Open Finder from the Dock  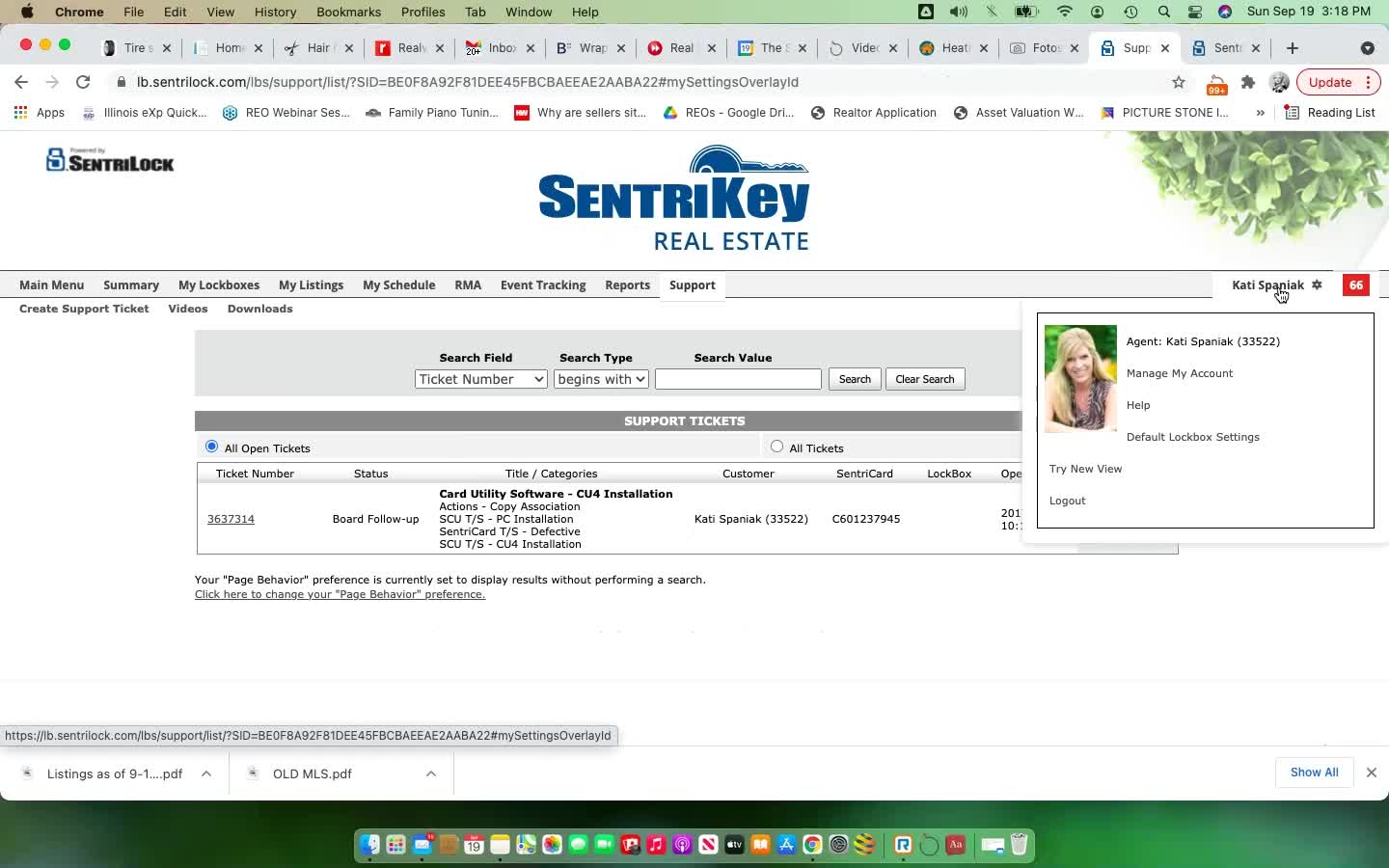coord(370,845)
